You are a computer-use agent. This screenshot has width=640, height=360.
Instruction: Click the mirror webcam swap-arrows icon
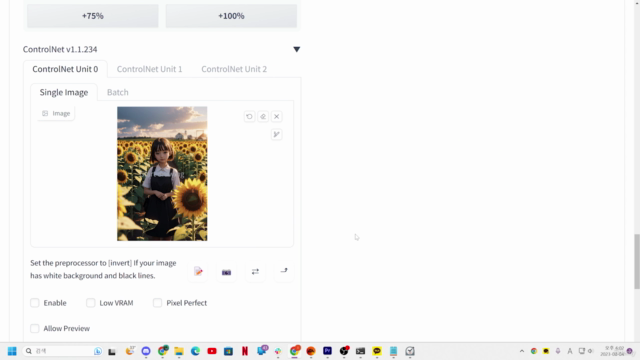coord(255,271)
